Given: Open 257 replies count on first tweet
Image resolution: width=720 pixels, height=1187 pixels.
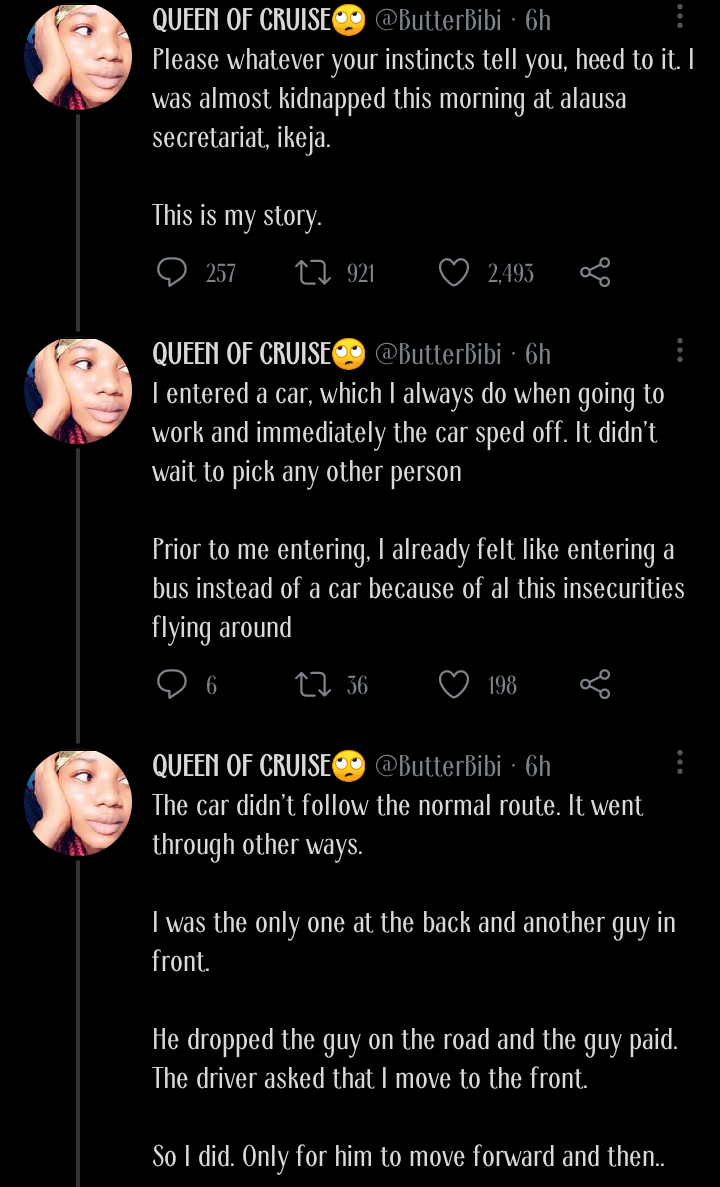Looking at the screenshot, I should coord(221,273).
